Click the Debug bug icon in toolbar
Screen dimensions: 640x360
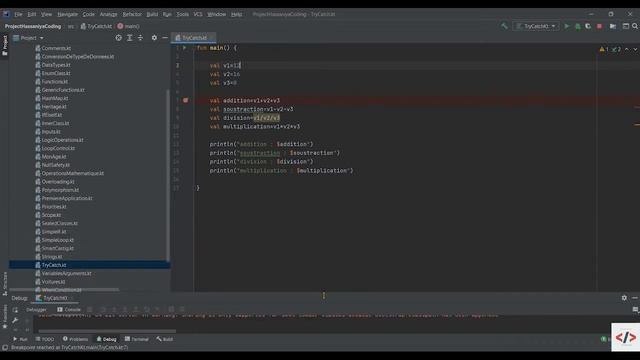pyautogui.click(x=578, y=26)
